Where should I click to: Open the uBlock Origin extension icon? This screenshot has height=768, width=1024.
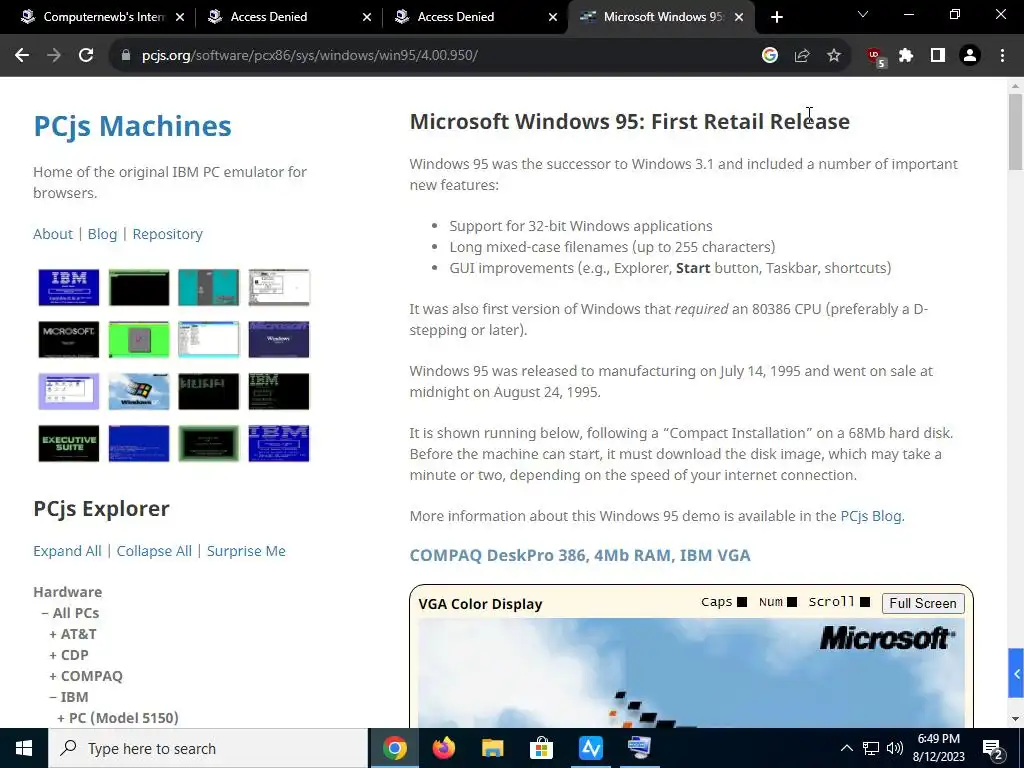[x=876, y=57]
